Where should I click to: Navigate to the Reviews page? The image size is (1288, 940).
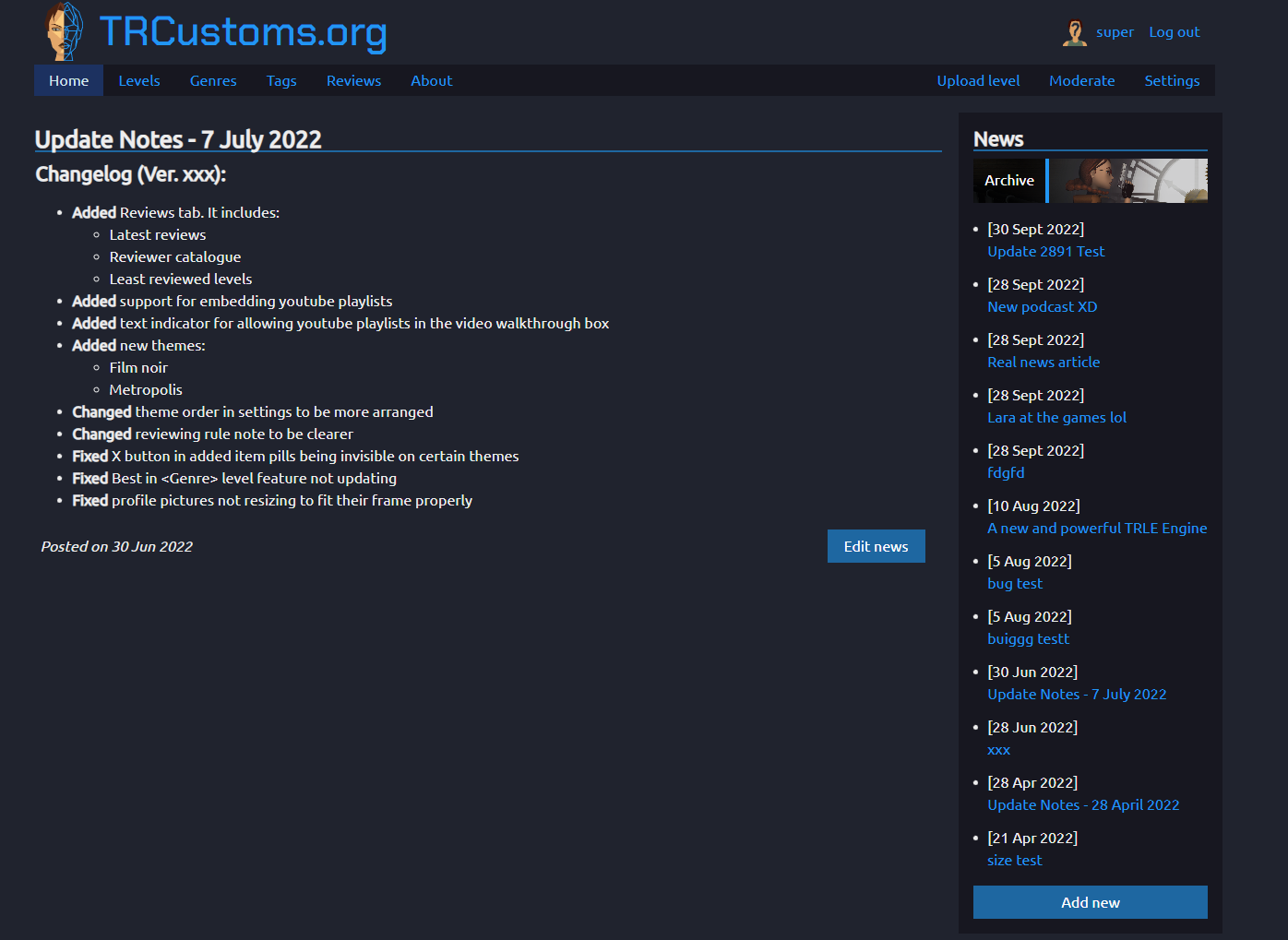coord(353,80)
